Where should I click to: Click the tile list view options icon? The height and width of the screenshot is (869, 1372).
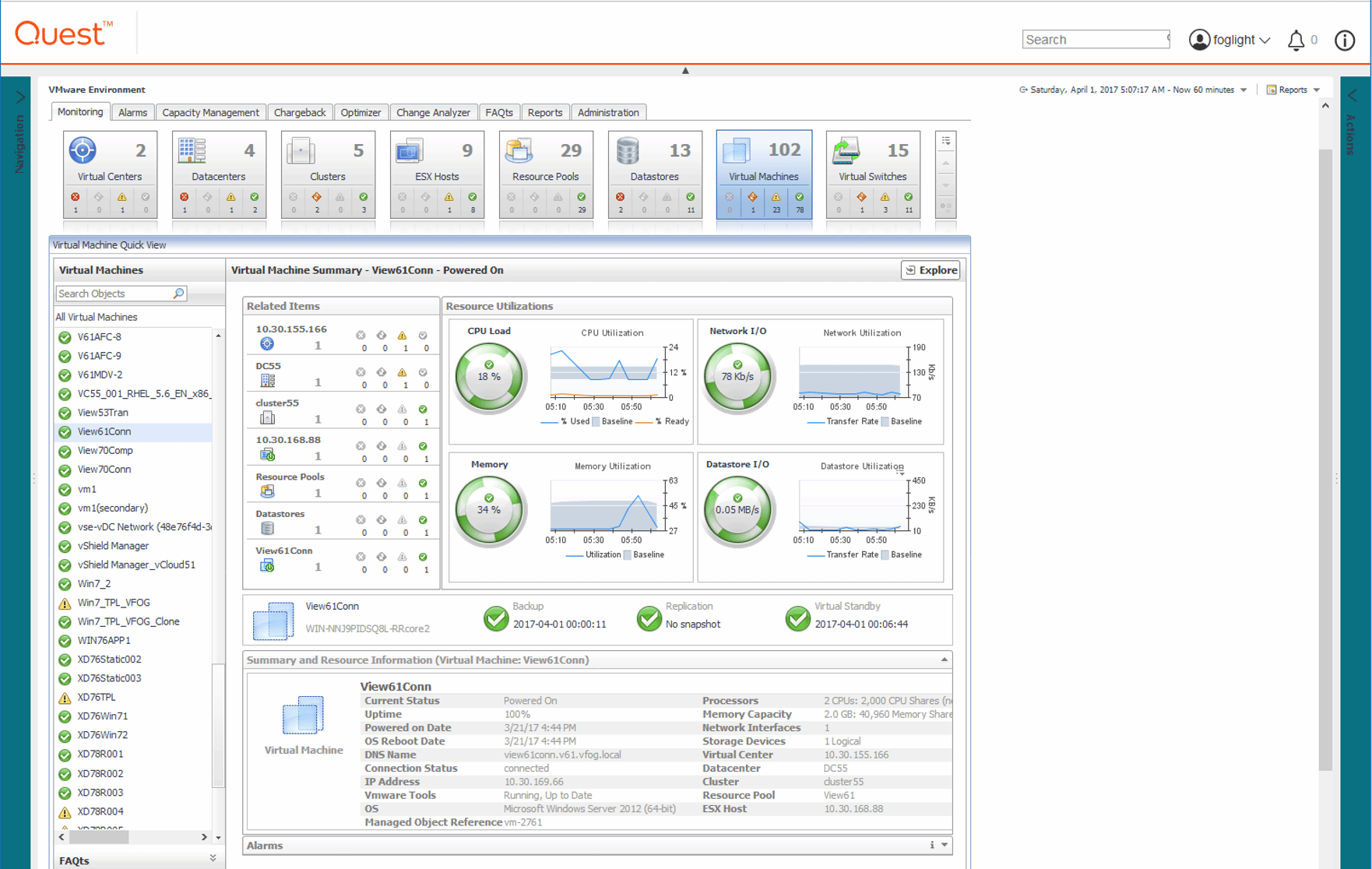coord(946,141)
